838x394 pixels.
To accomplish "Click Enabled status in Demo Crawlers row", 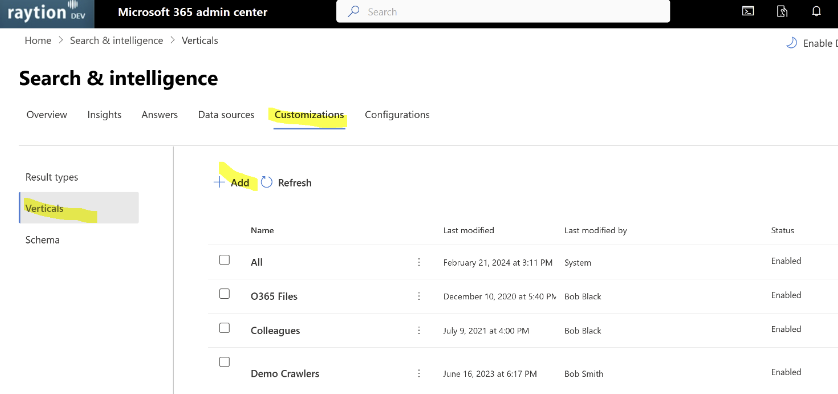I will point(786,372).
